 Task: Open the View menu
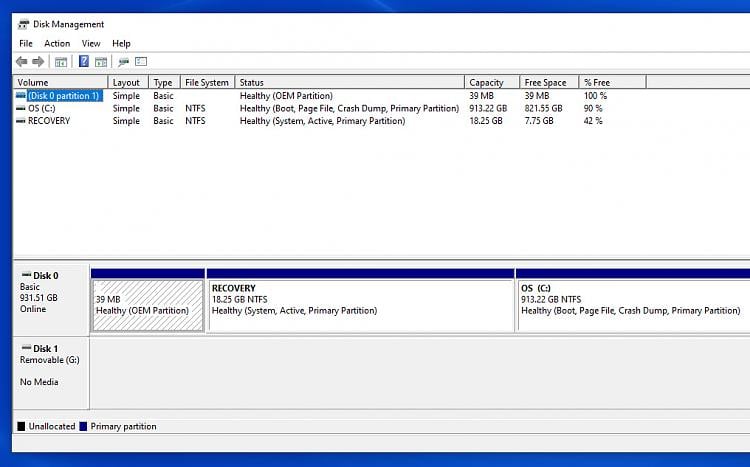(91, 44)
